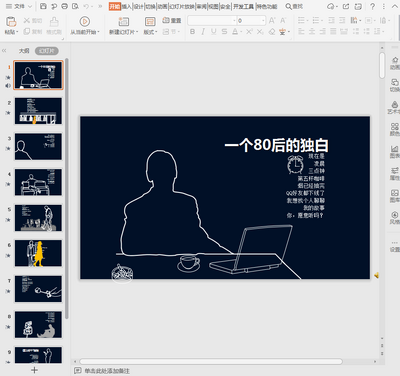Expand the arrow next to 文件 menu
Viewport: 400px width, 376px height.
[x=30, y=6]
